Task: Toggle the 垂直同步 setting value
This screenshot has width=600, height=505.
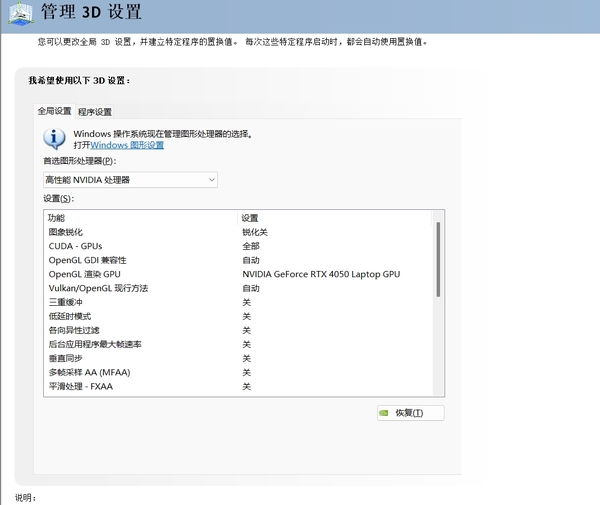Action: [x=247, y=358]
